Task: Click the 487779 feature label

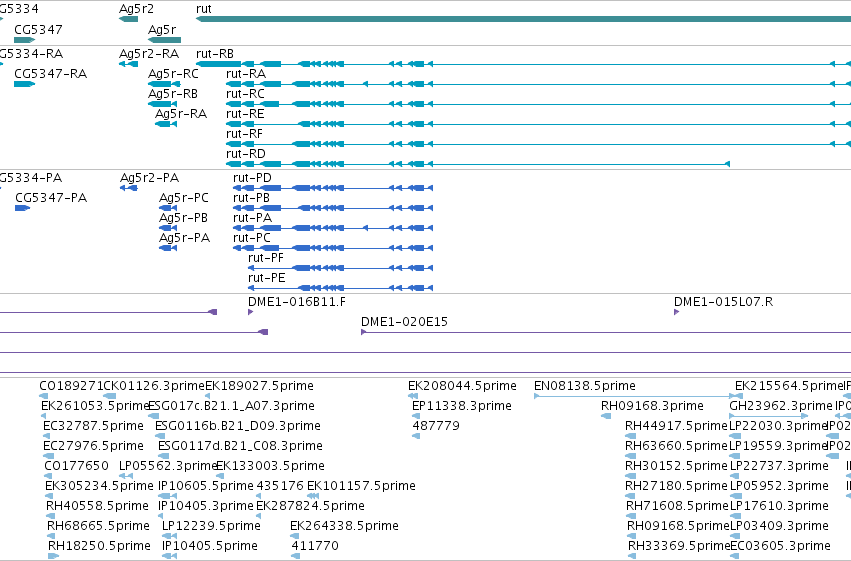Action: pyautogui.click(x=436, y=426)
